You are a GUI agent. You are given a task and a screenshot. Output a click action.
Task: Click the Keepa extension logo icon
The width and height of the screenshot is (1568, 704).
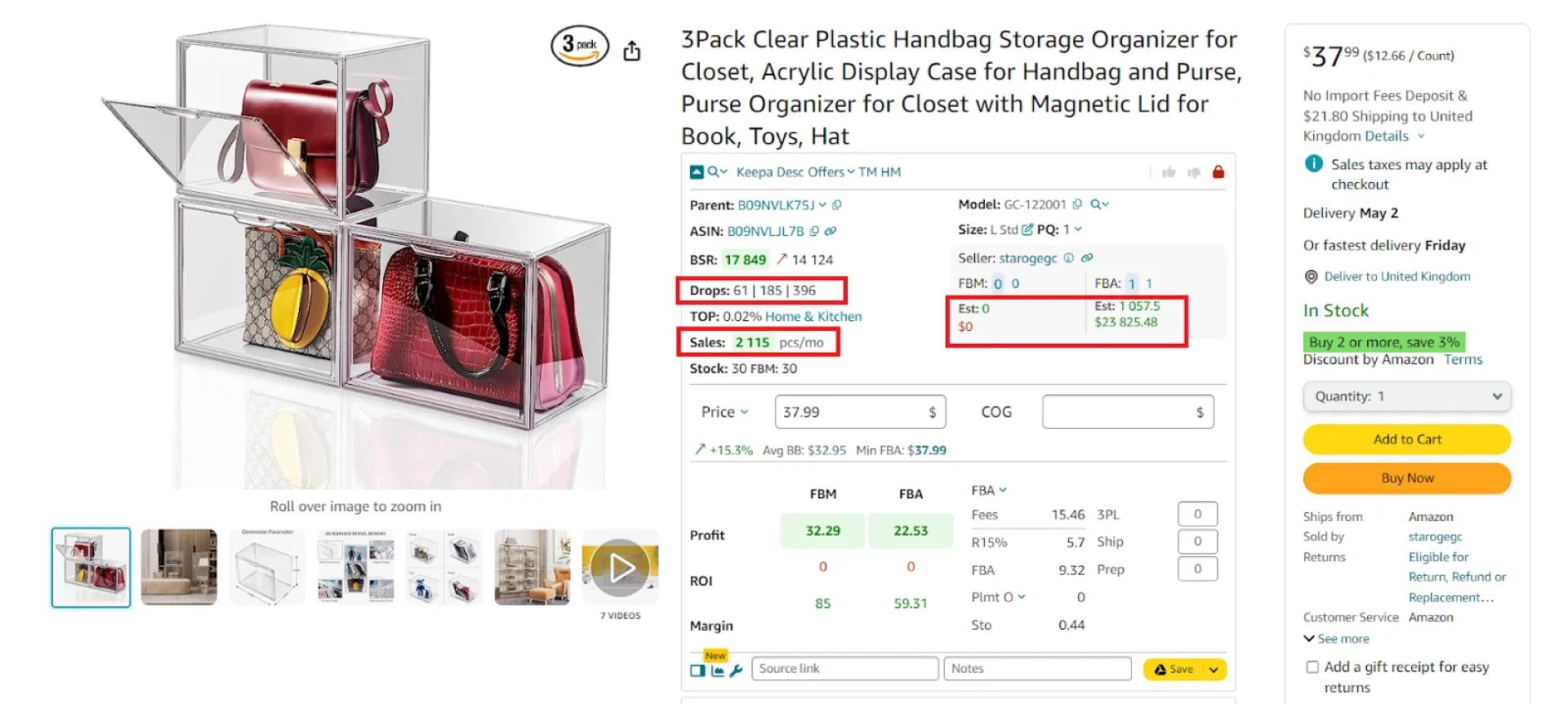point(697,172)
